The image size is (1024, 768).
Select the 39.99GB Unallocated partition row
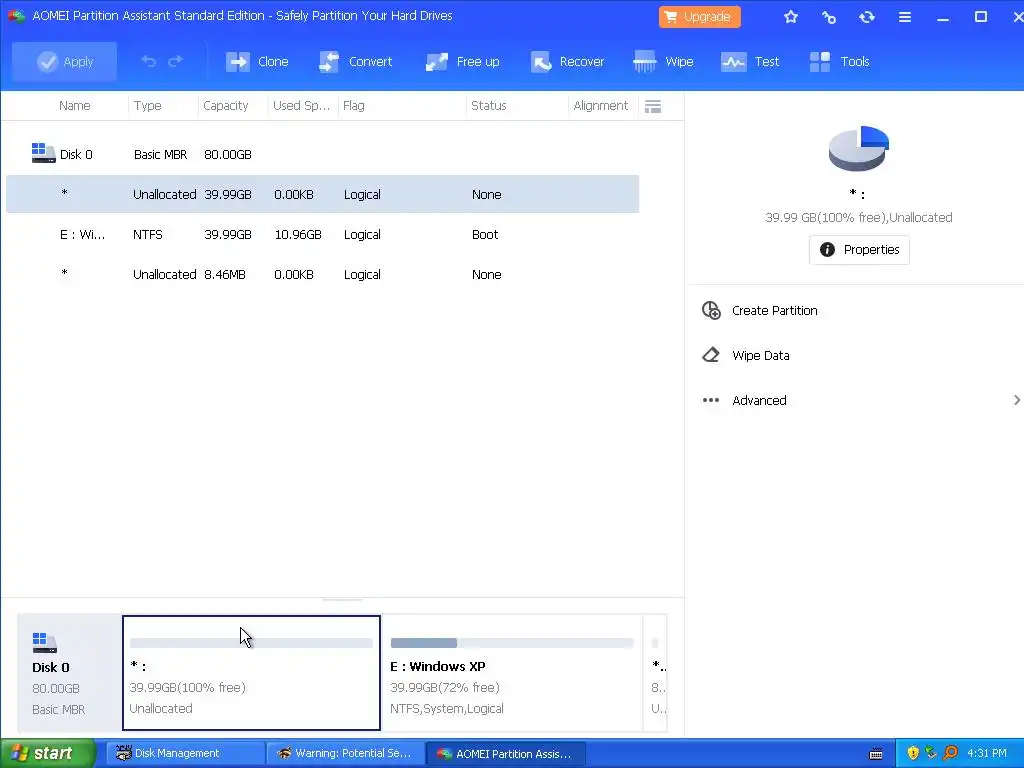322,194
